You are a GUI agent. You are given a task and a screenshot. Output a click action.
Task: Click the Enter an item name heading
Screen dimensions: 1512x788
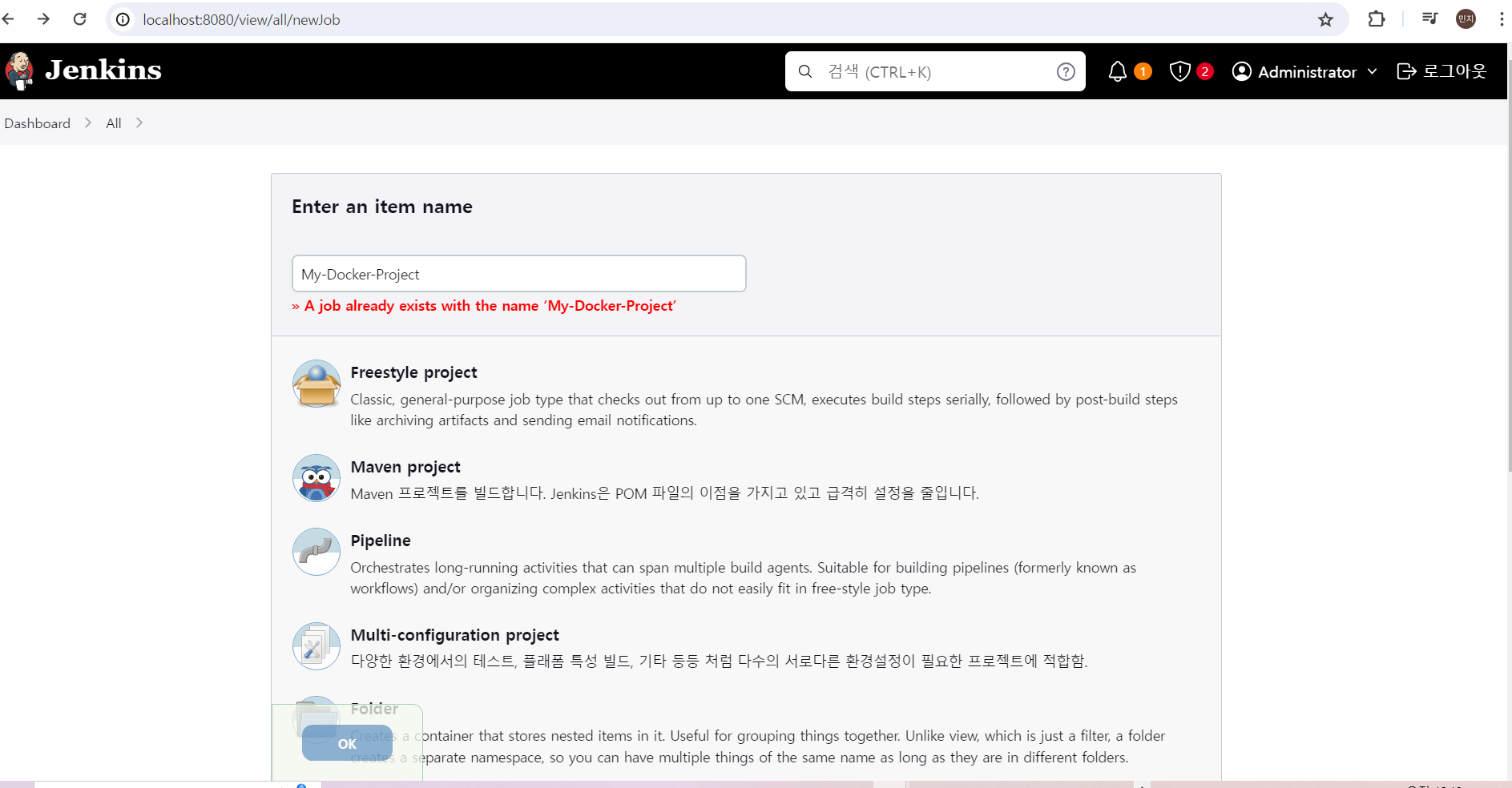(x=382, y=207)
